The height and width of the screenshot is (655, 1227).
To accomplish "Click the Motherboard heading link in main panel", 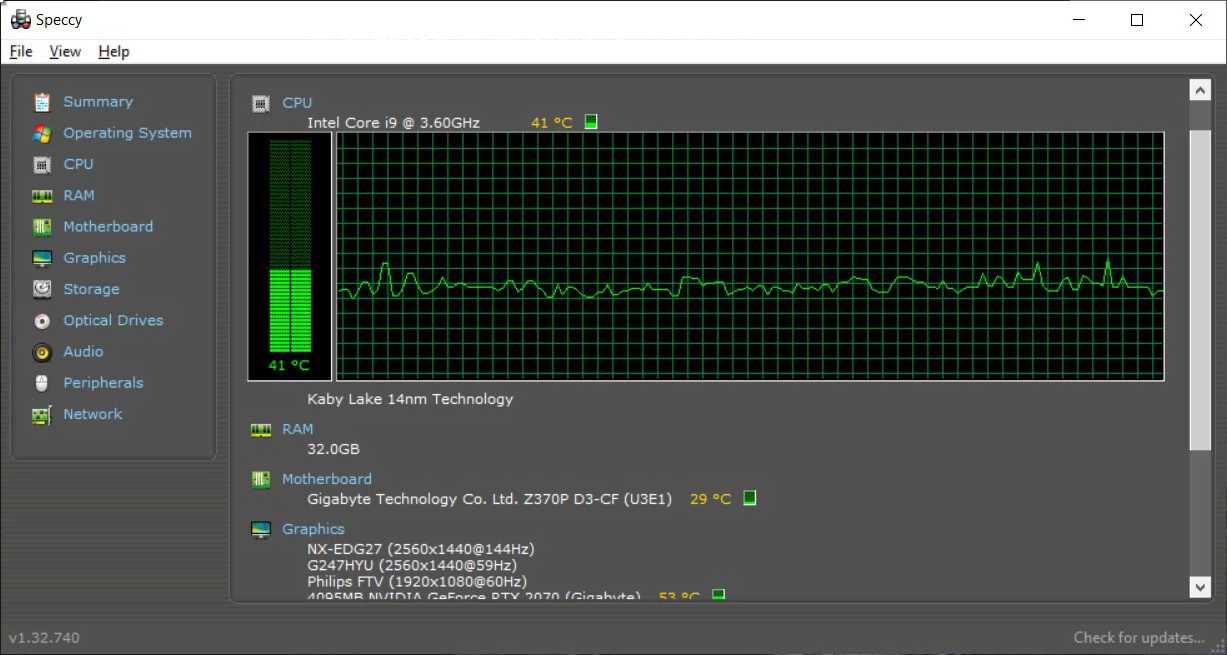I will pos(327,479).
